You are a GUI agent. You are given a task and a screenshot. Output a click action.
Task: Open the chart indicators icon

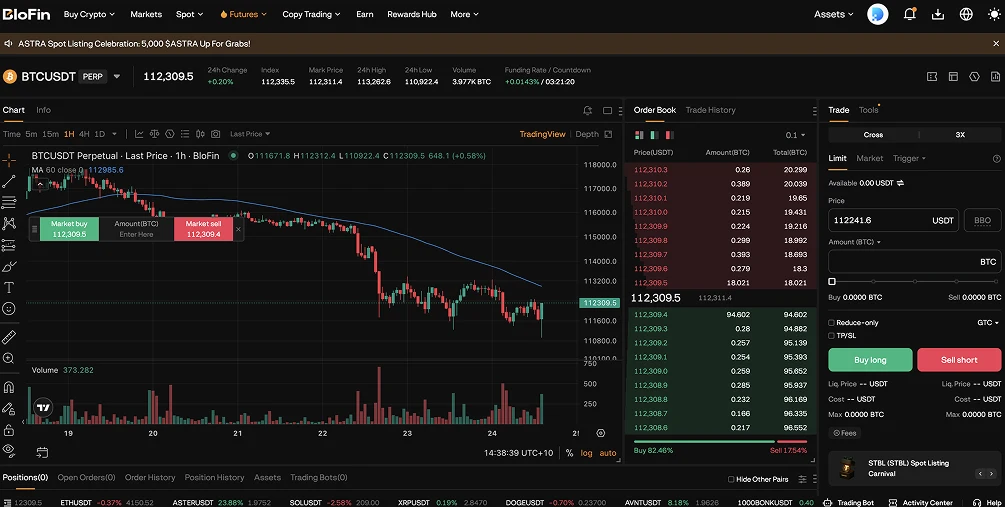[139, 134]
